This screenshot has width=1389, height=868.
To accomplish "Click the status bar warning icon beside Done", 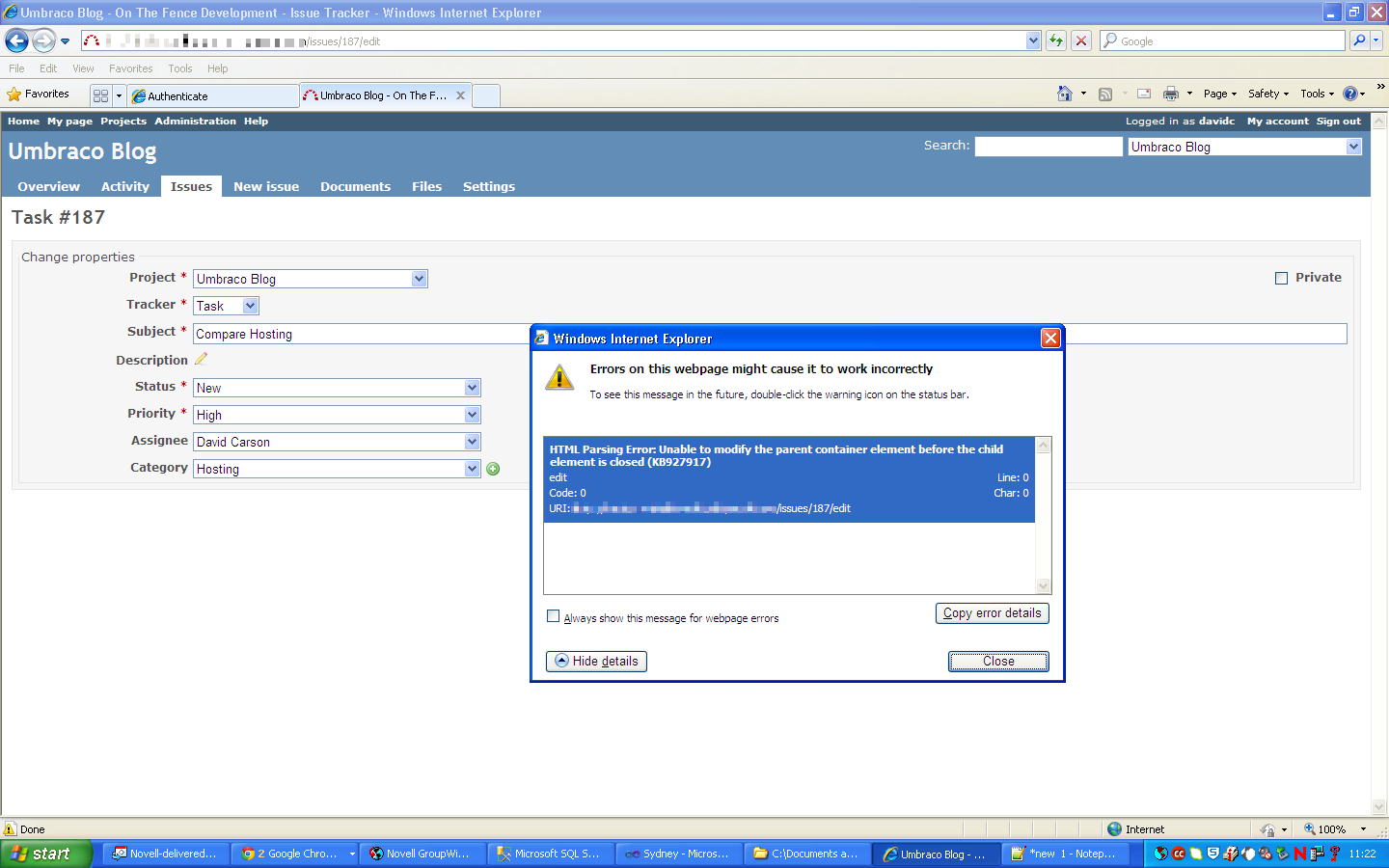I will tap(10, 829).
